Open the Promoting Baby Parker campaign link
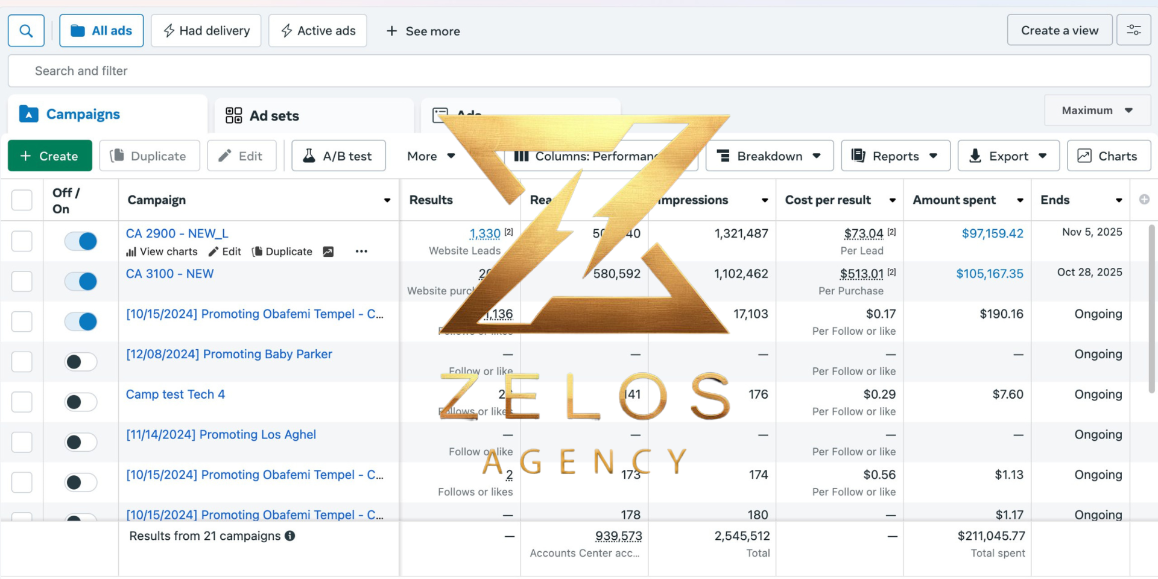1158x579 pixels. (x=229, y=354)
